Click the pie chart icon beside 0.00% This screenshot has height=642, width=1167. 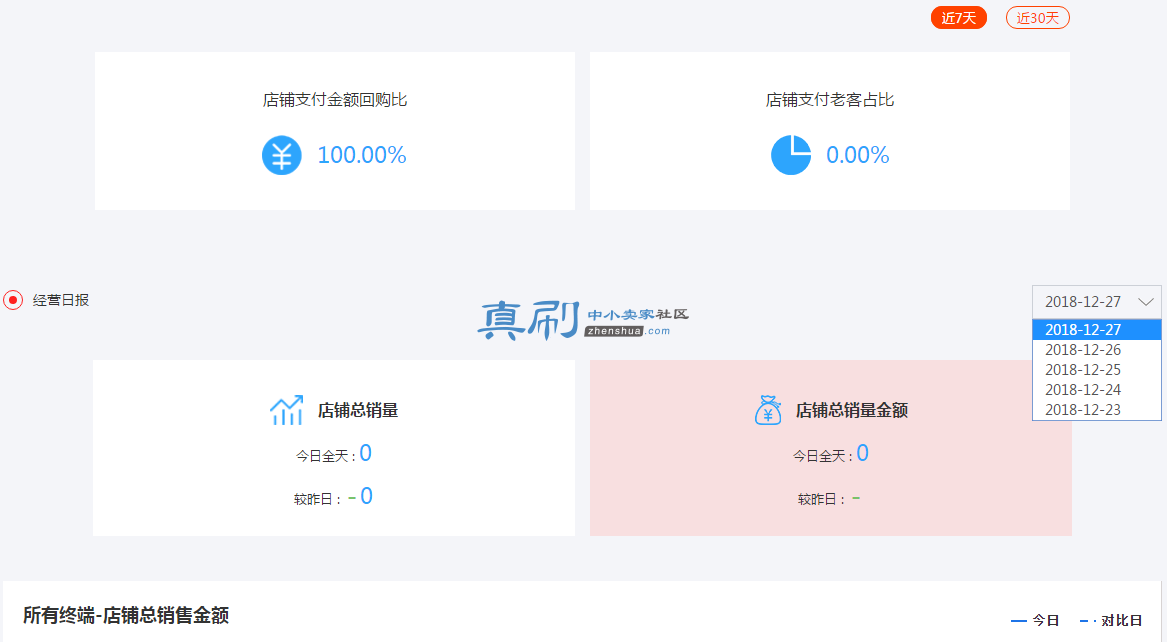(x=791, y=155)
